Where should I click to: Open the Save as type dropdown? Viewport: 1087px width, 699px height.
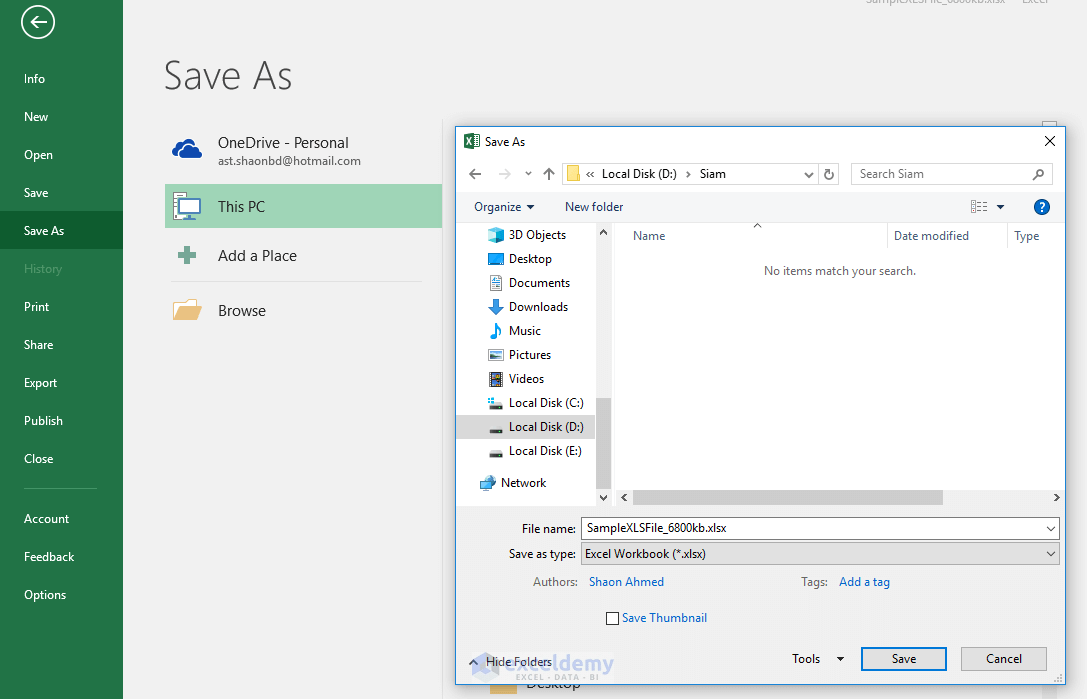(1050, 553)
